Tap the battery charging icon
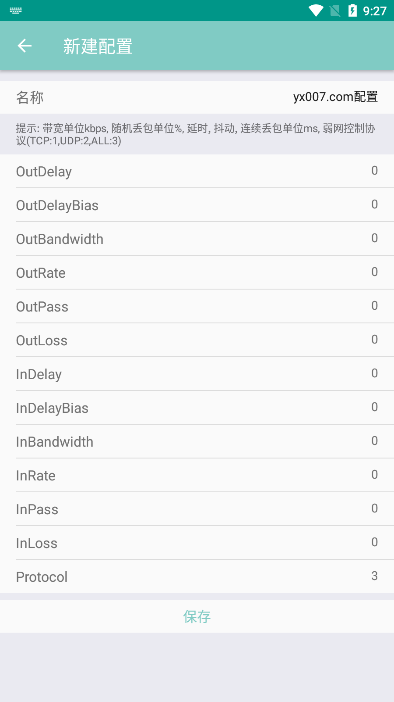Image resolution: width=394 pixels, height=702 pixels. pos(353,10)
